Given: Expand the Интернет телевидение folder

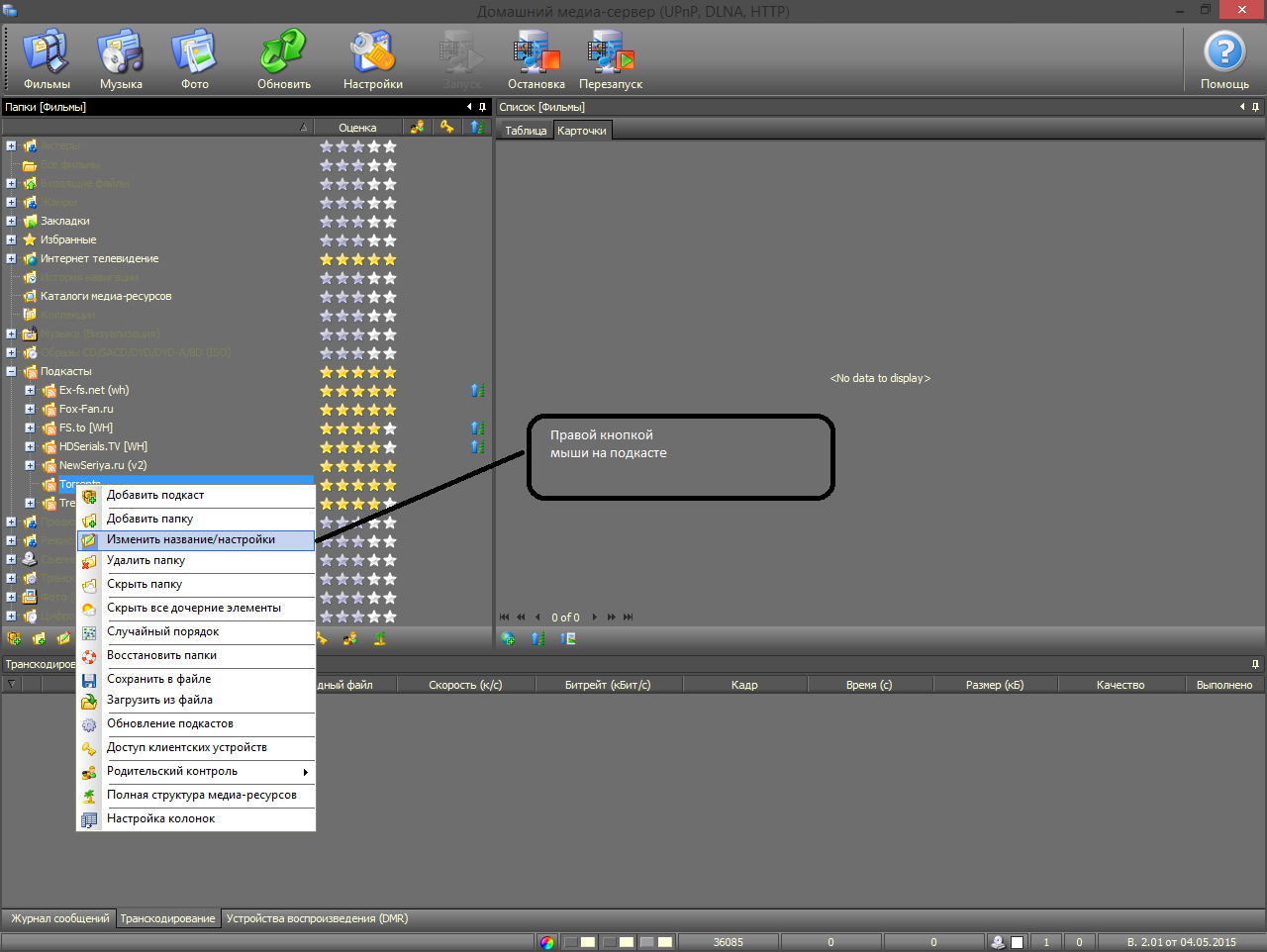Looking at the screenshot, I should (11, 259).
